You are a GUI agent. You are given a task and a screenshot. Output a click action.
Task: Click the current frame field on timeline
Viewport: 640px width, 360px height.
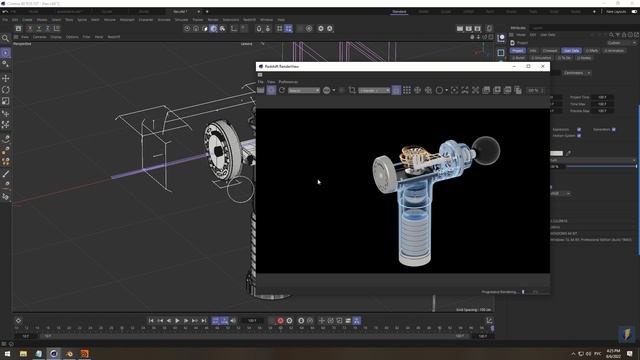252,321
